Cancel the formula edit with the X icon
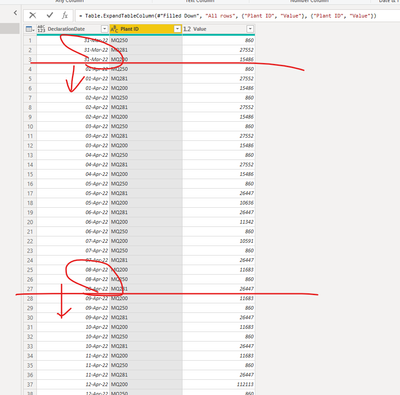Viewport: 400px width, 395px height. click(33, 15)
